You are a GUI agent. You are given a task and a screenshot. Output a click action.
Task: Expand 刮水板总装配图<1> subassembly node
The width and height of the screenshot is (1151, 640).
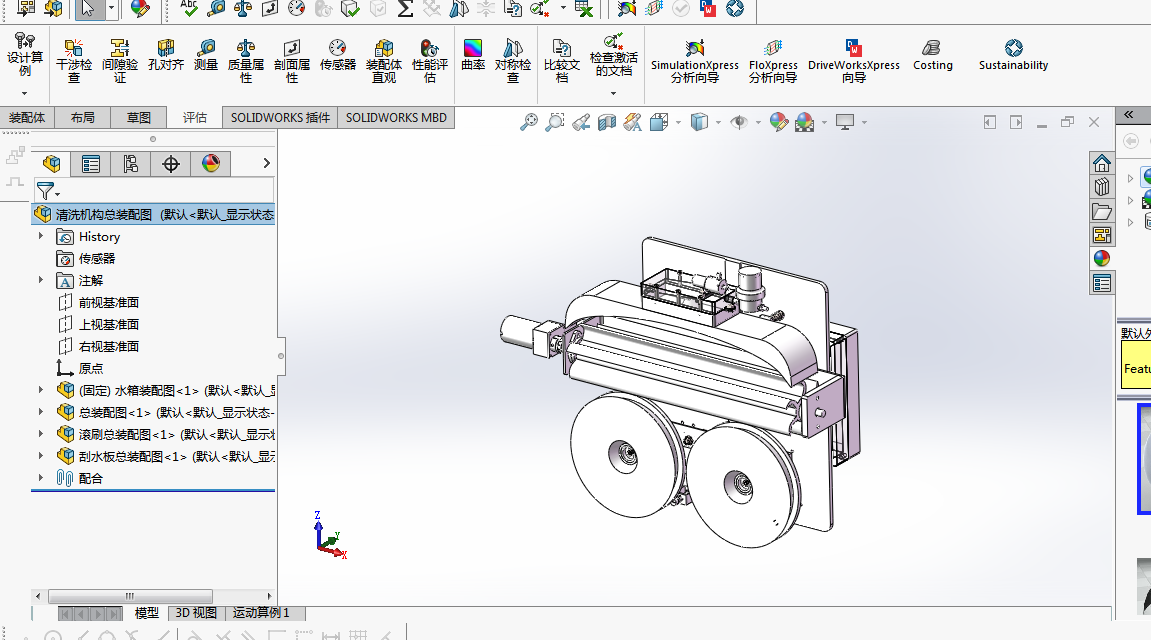tap(41, 456)
